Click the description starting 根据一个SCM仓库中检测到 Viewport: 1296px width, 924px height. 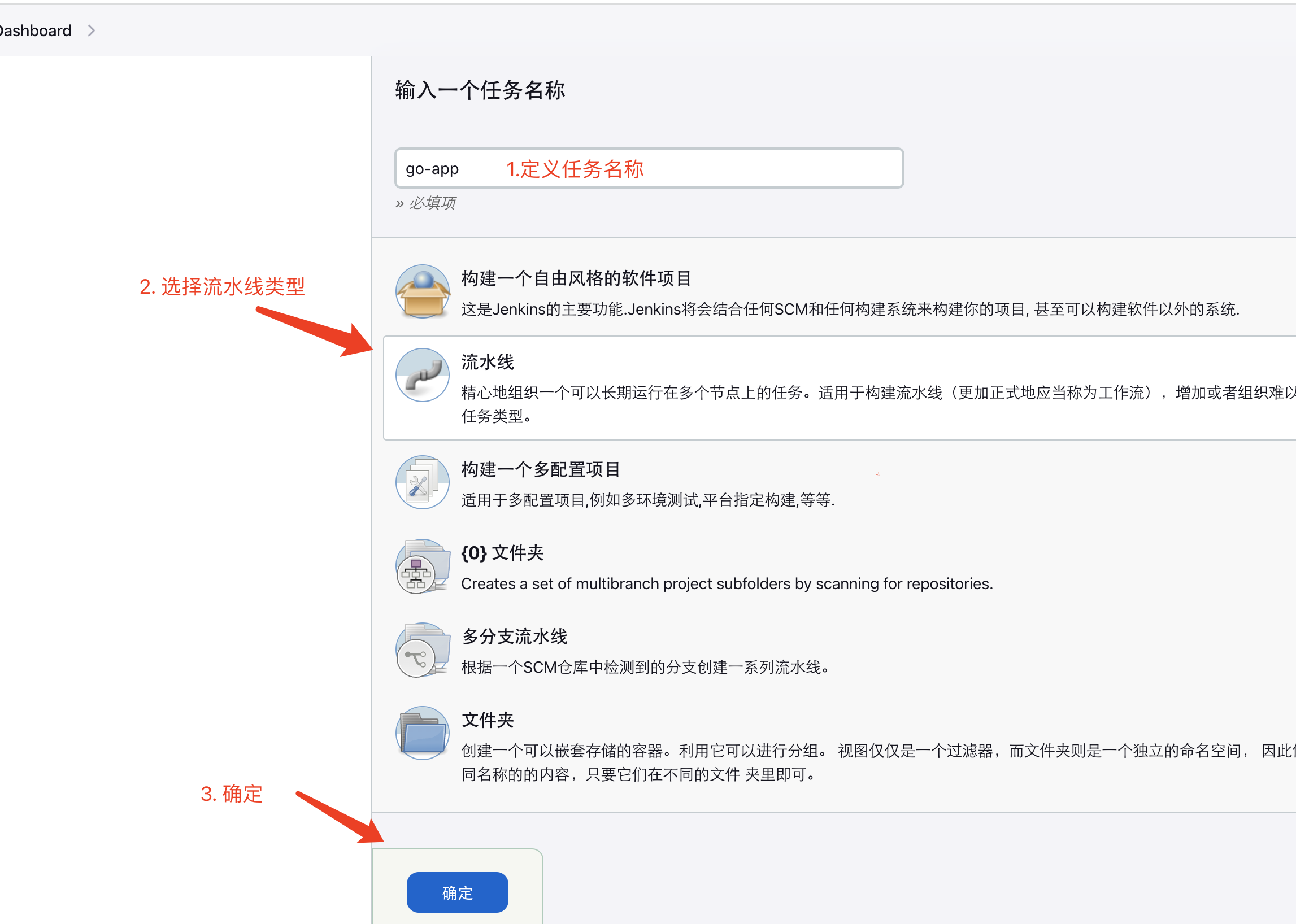(646, 667)
